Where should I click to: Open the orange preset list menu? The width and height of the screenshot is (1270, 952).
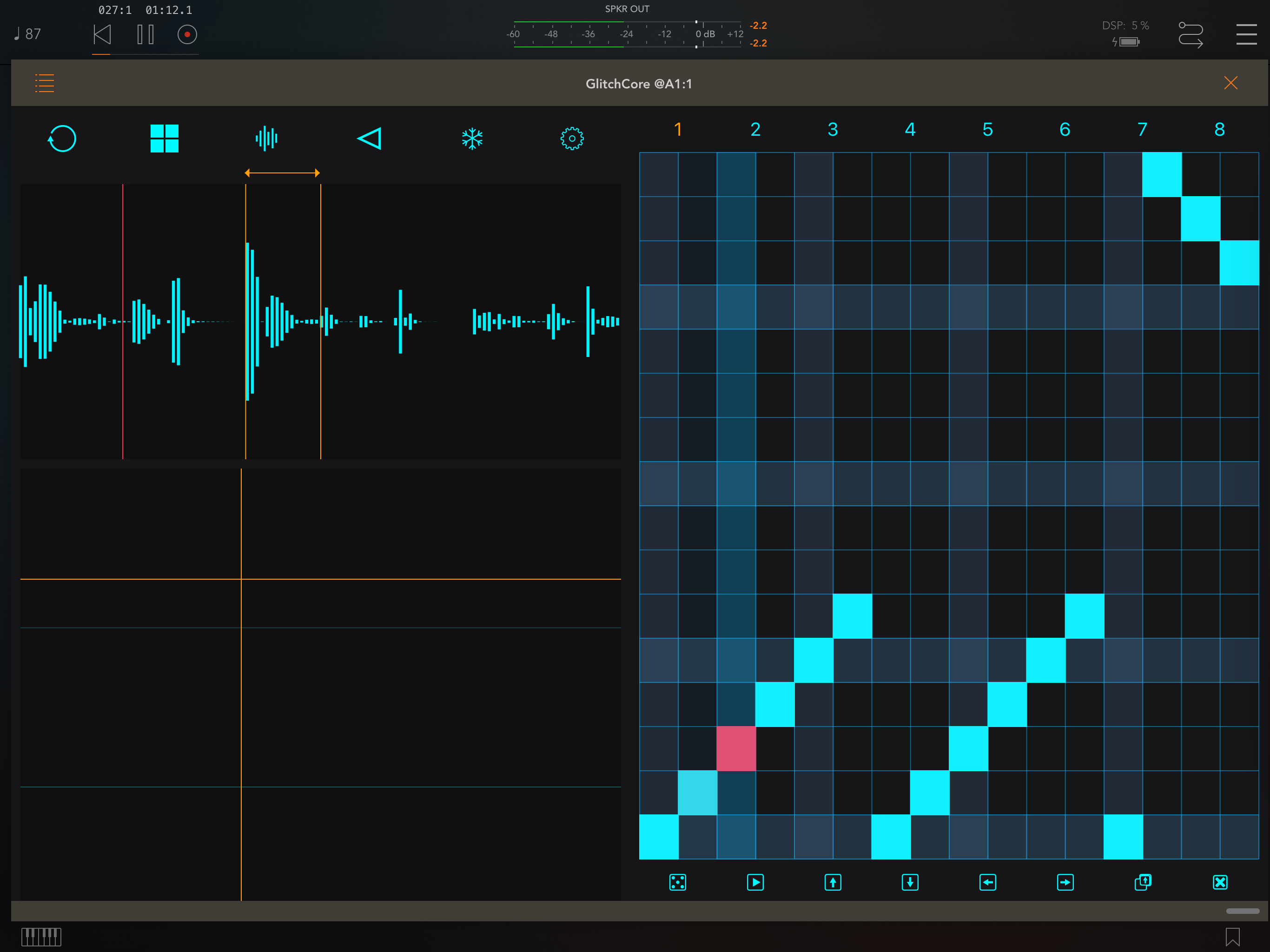(x=45, y=83)
